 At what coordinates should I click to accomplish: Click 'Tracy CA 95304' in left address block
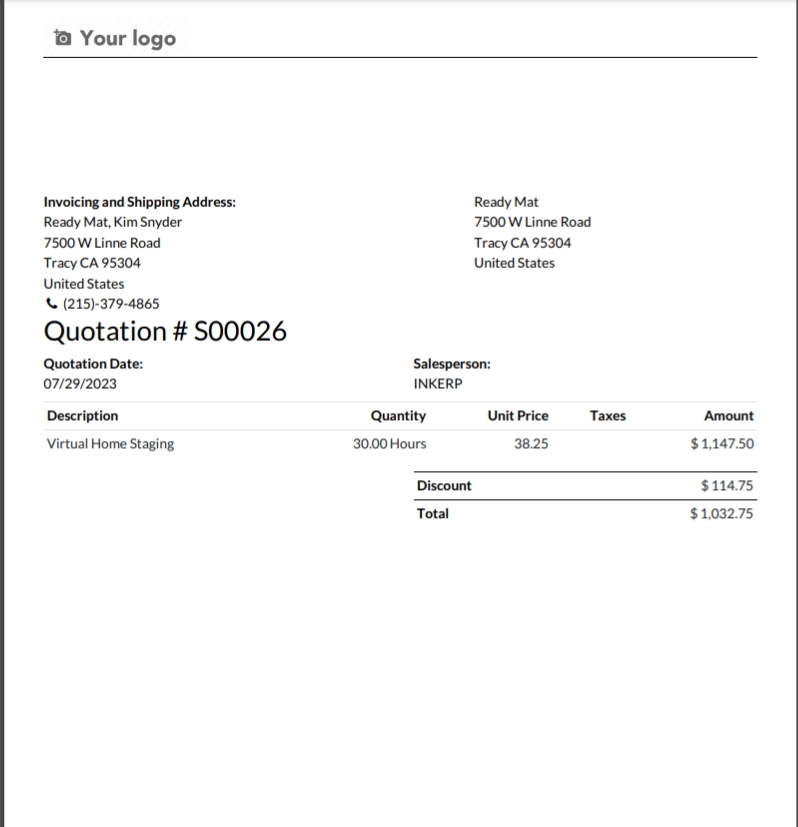coord(92,263)
